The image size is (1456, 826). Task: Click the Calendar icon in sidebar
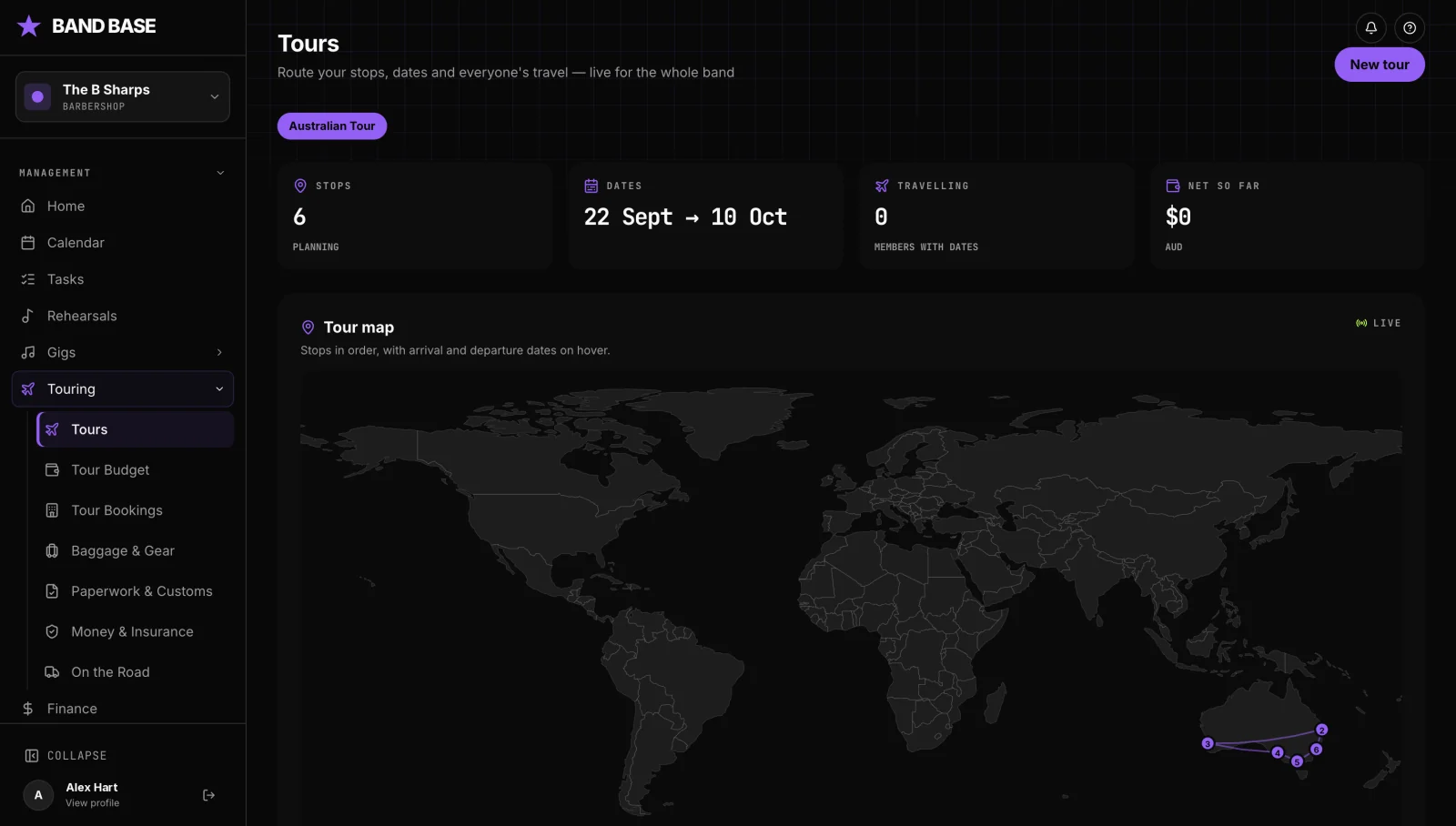point(28,242)
